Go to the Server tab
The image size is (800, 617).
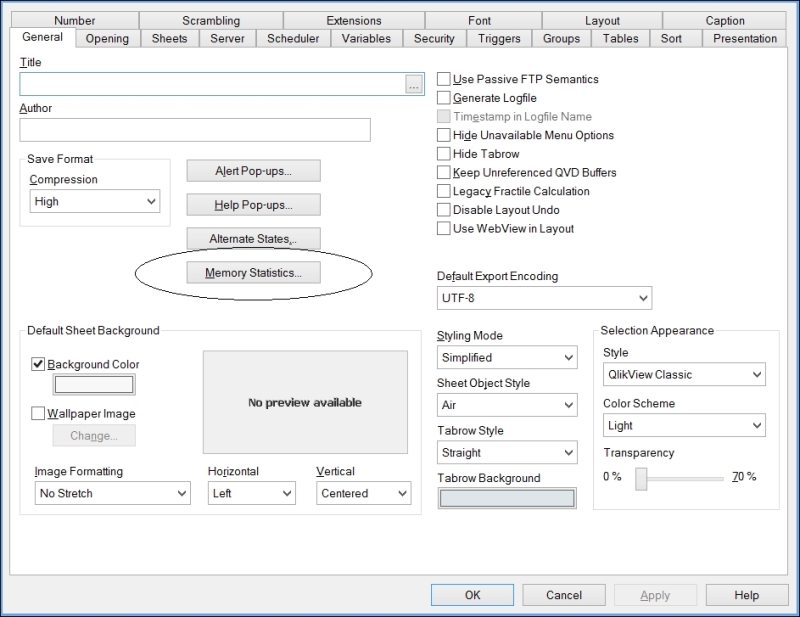(227, 39)
